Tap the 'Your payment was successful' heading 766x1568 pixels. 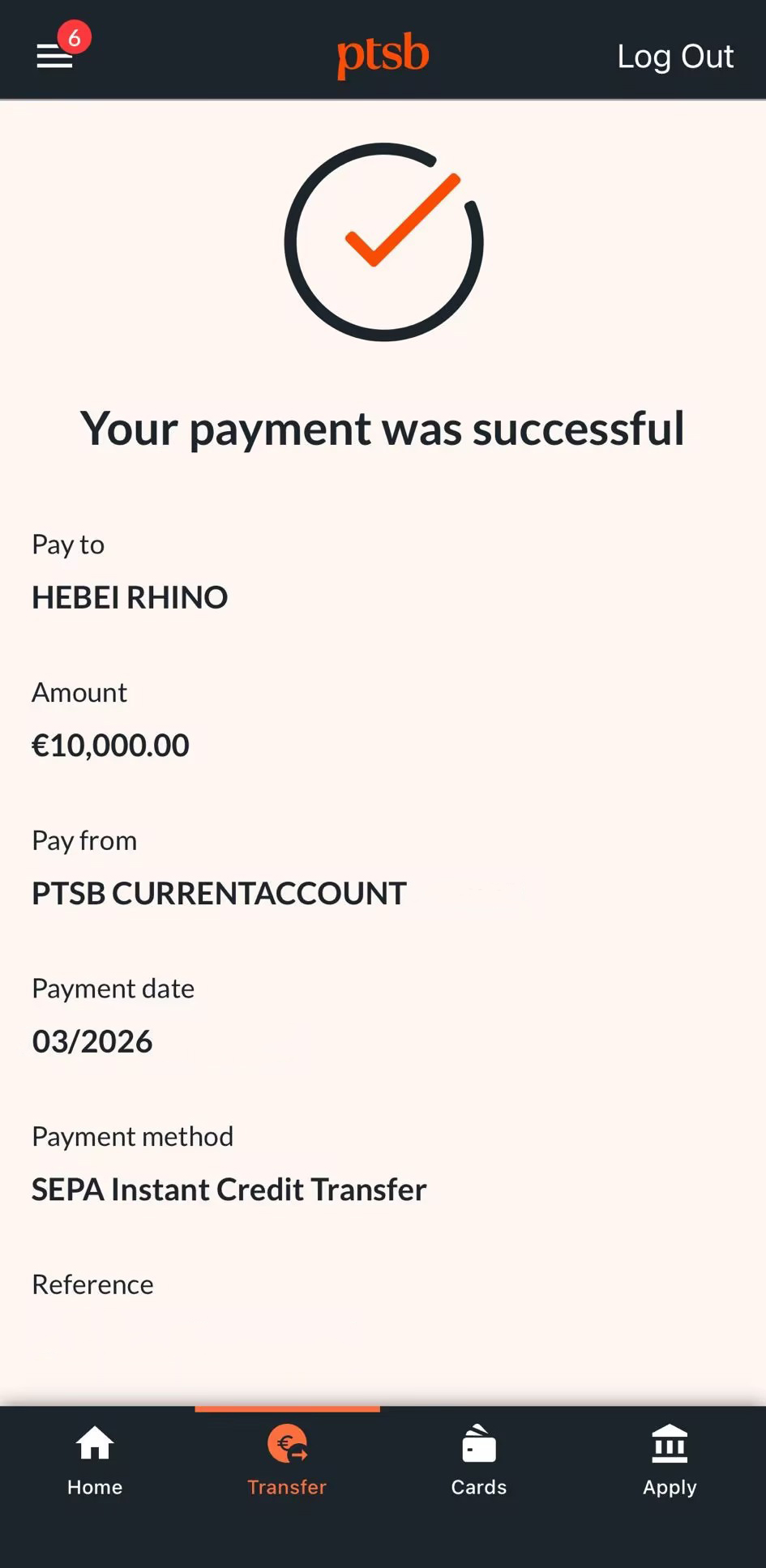click(383, 428)
